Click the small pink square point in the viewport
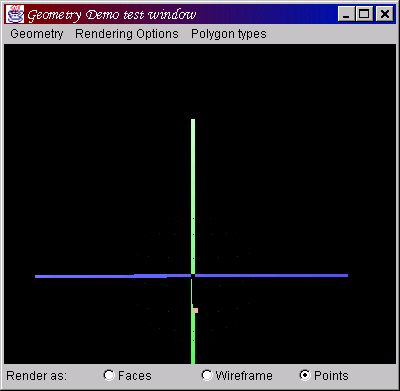This screenshot has width=400, height=391. pos(196,310)
